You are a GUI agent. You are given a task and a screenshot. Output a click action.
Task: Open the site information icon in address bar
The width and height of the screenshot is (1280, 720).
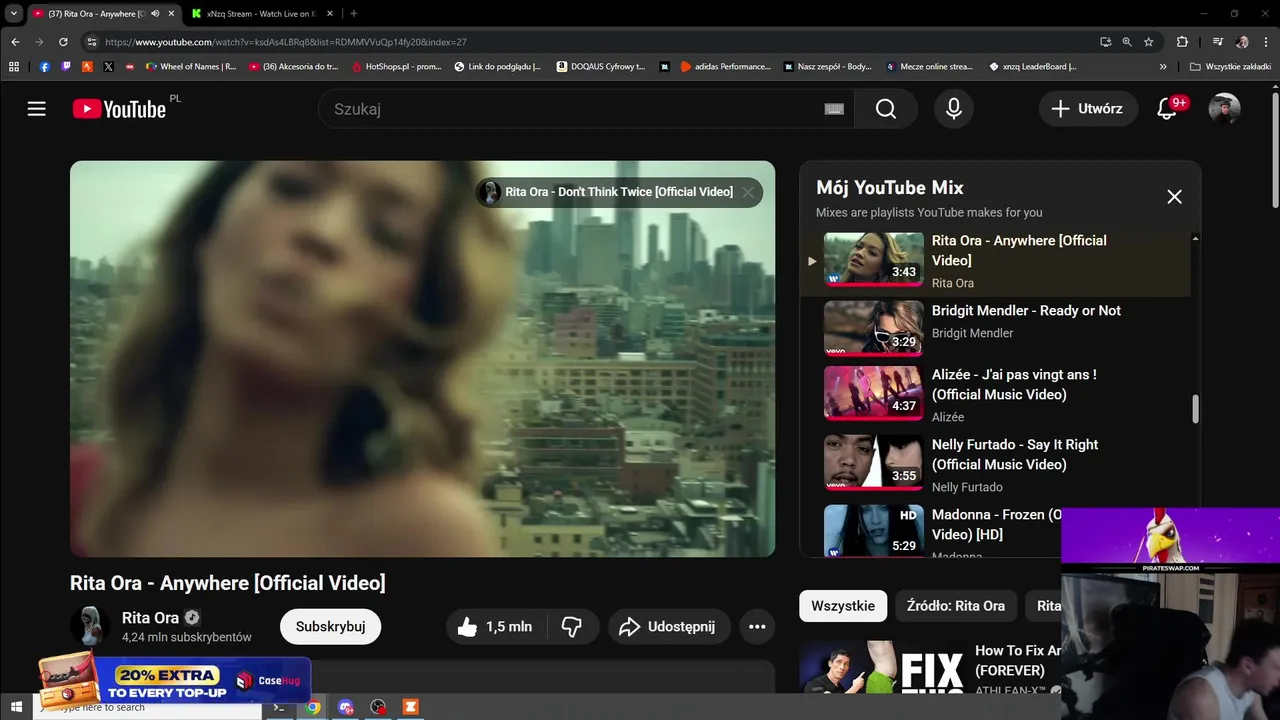(x=91, y=42)
